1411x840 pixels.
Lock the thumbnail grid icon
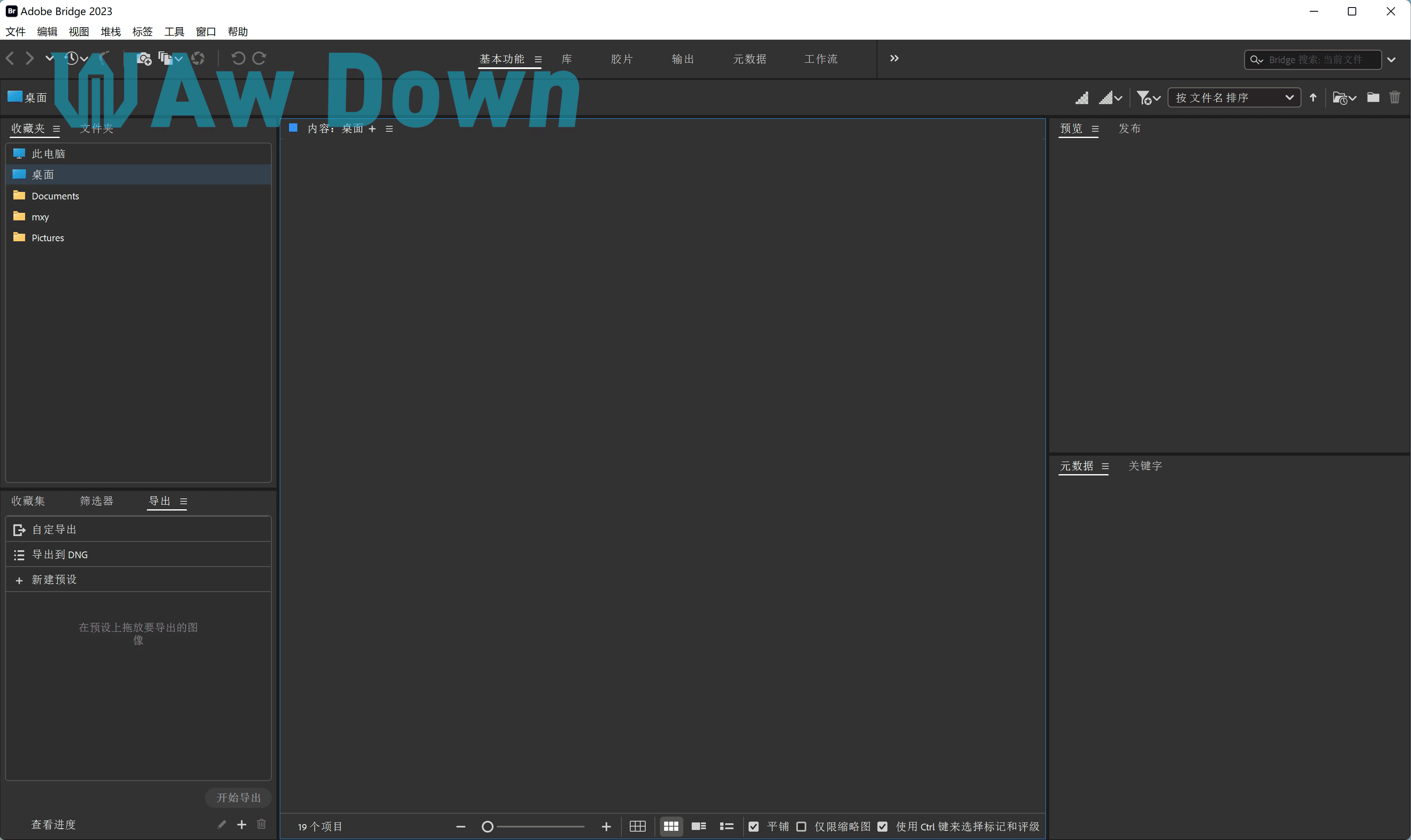(x=638, y=827)
